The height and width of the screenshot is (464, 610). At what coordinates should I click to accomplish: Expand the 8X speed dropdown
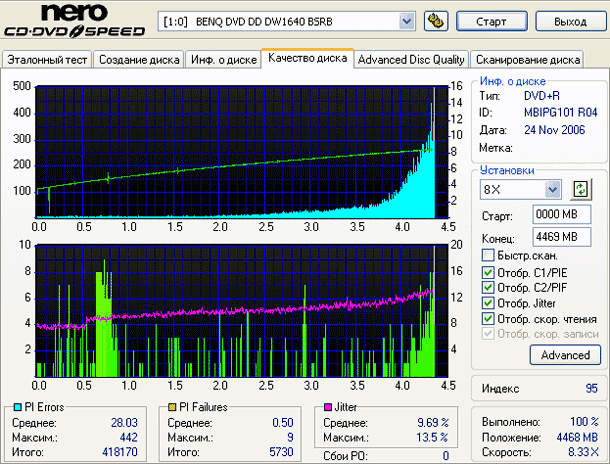click(x=552, y=189)
